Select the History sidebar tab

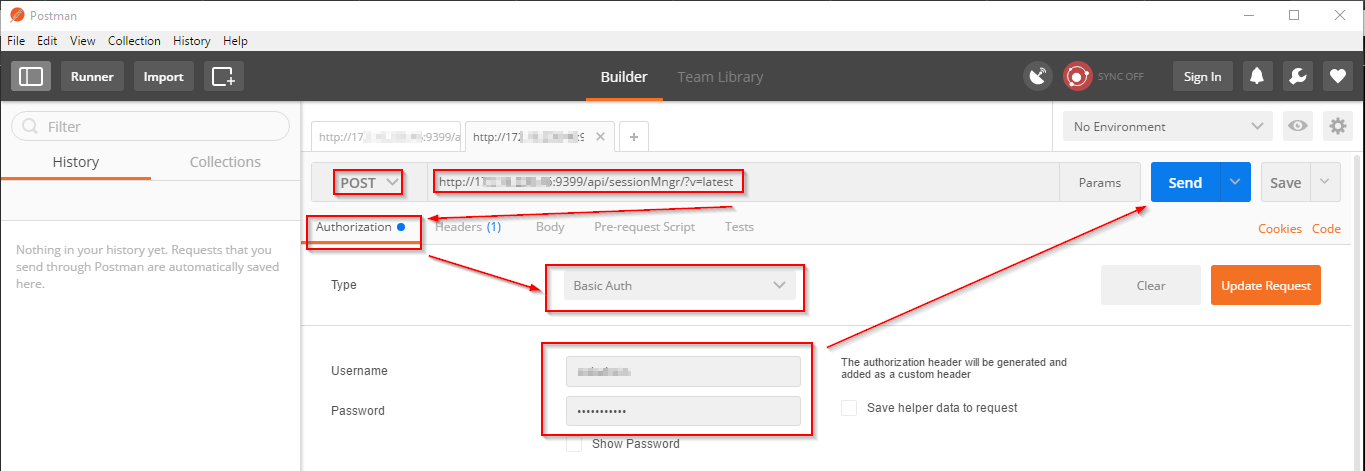[76, 162]
